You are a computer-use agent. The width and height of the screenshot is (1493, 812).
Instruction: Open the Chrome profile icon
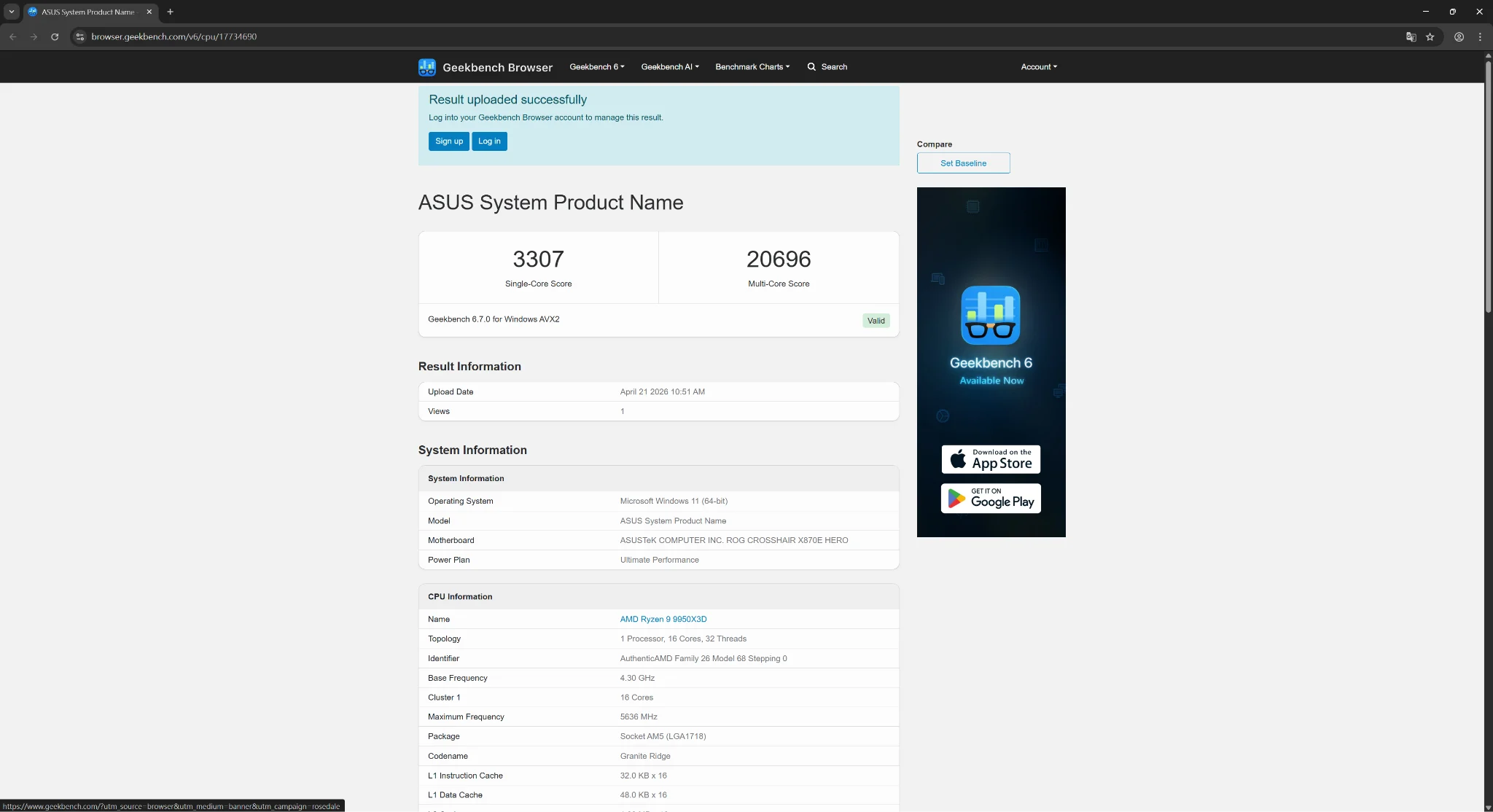(1459, 36)
